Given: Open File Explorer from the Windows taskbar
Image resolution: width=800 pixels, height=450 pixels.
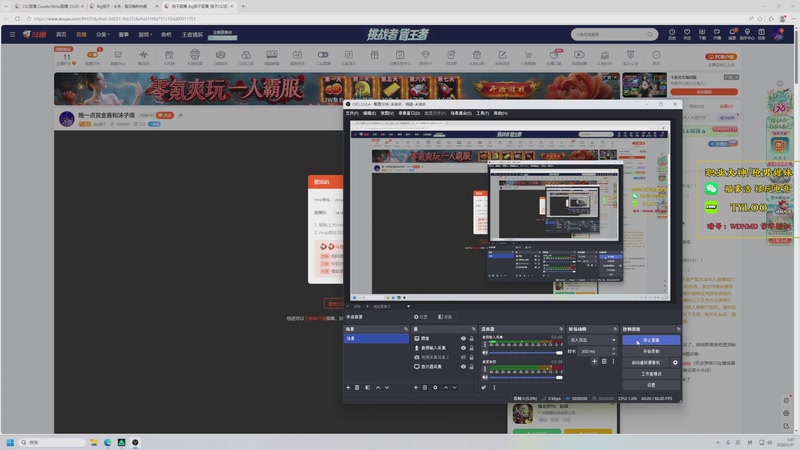Looking at the screenshot, I should pyautogui.click(x=94, y=442).
